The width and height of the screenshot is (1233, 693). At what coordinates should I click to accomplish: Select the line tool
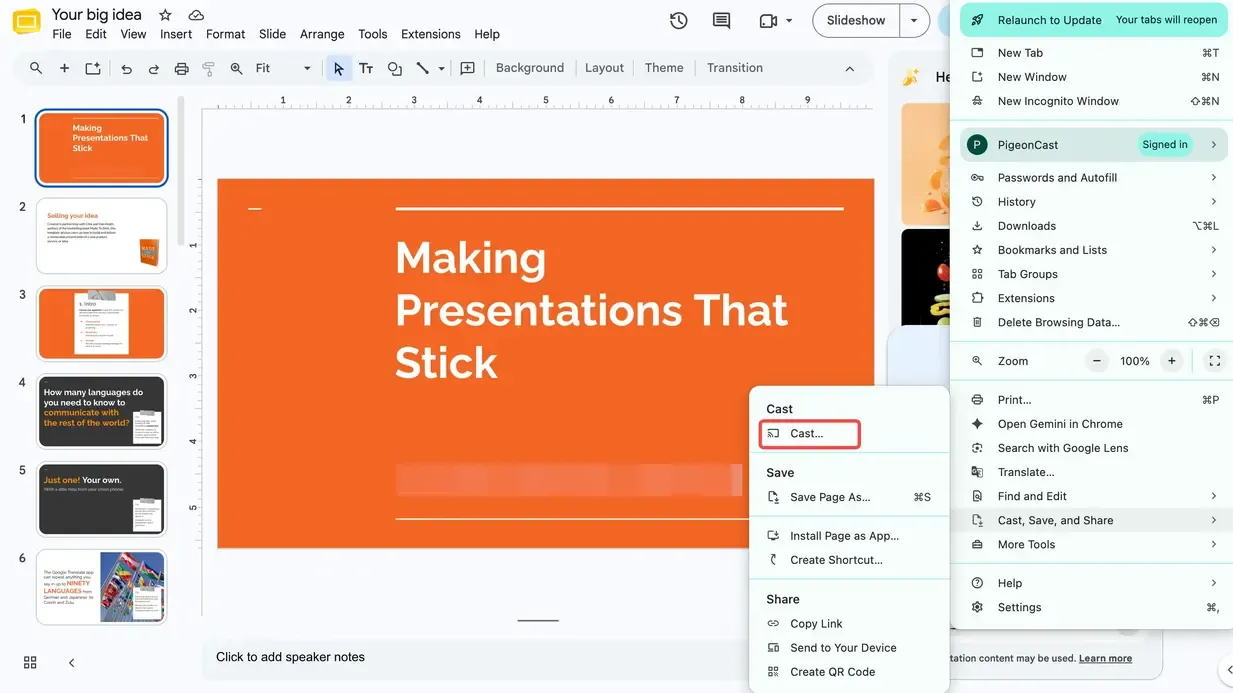pyautogui.click(x=423, y=68)
